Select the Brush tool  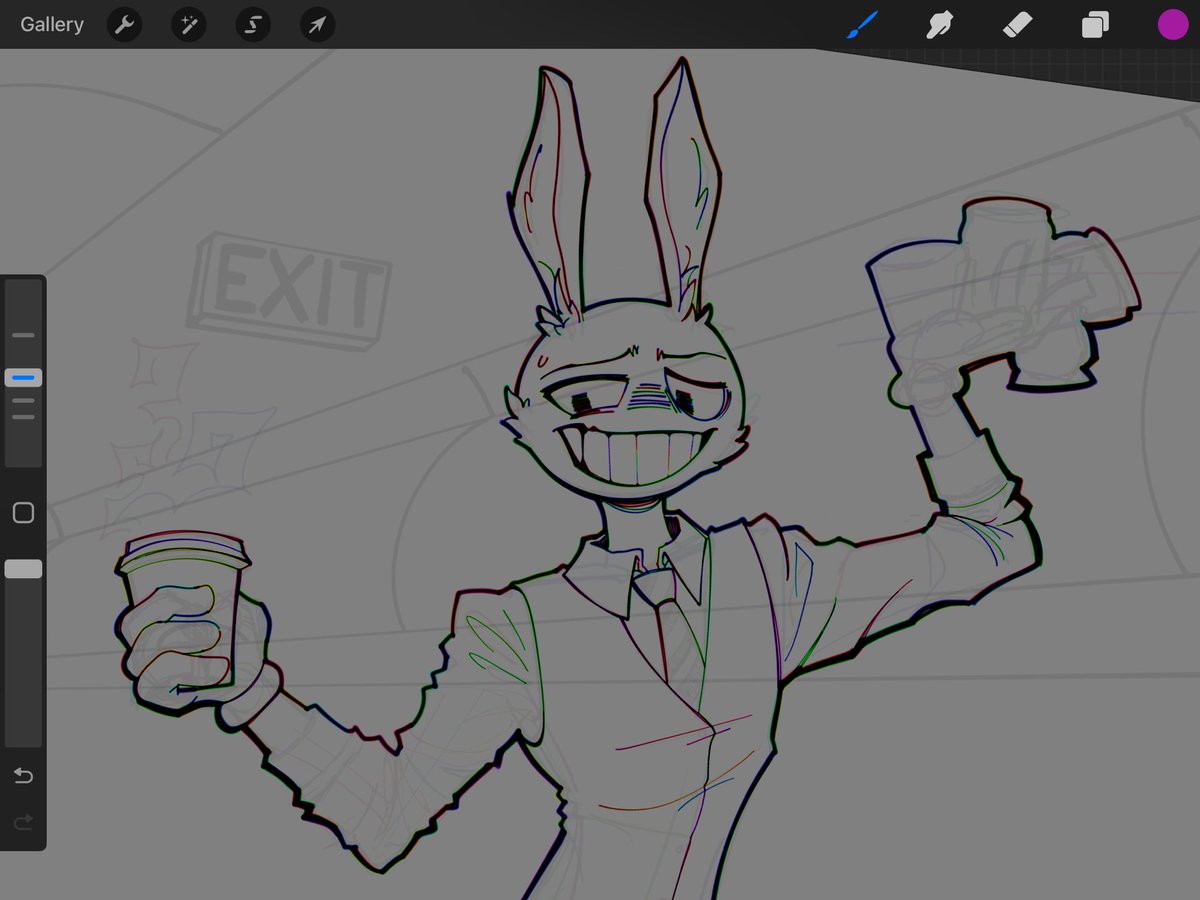click(x=861, y=25)
